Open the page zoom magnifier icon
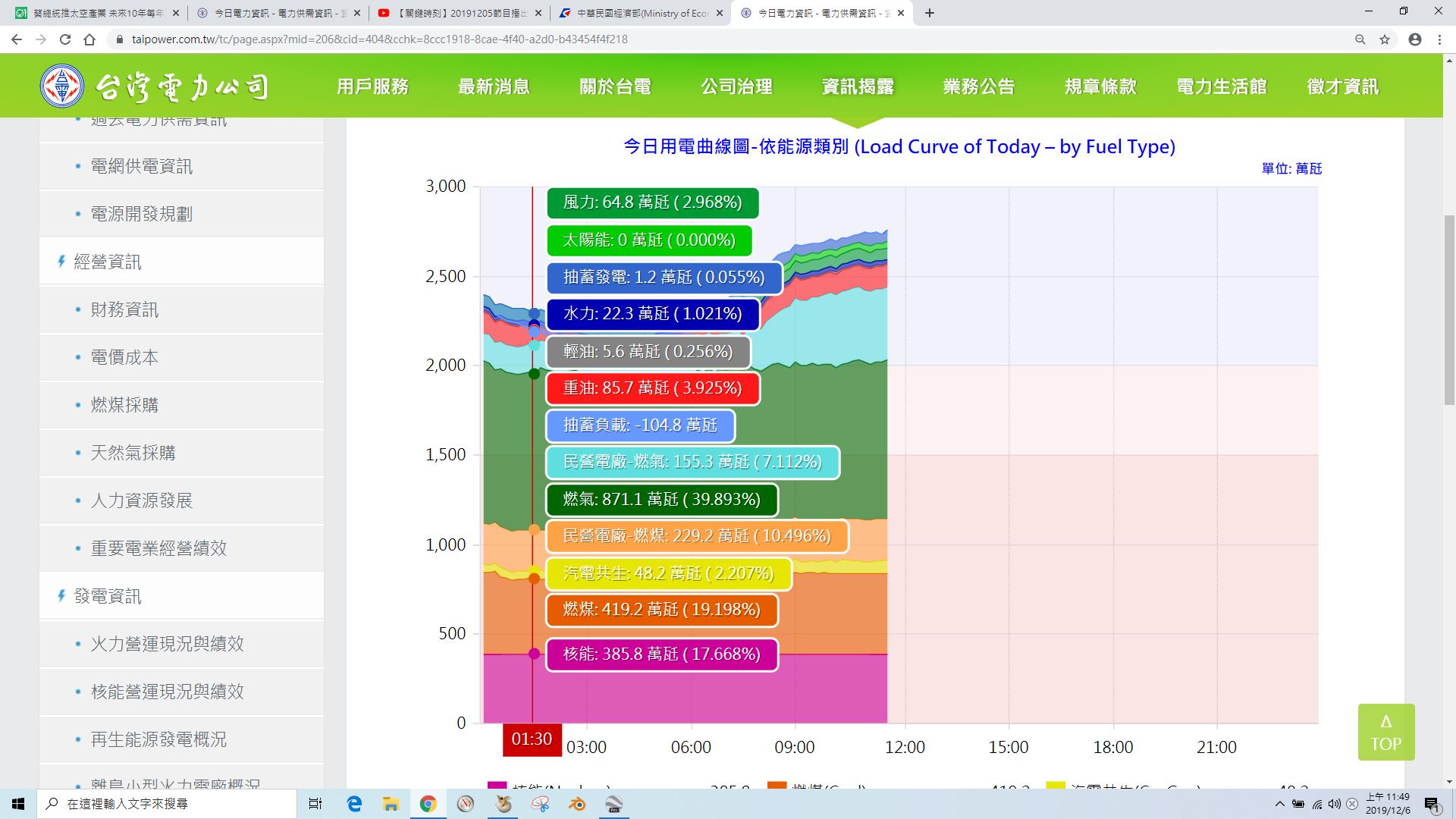 1360,39
